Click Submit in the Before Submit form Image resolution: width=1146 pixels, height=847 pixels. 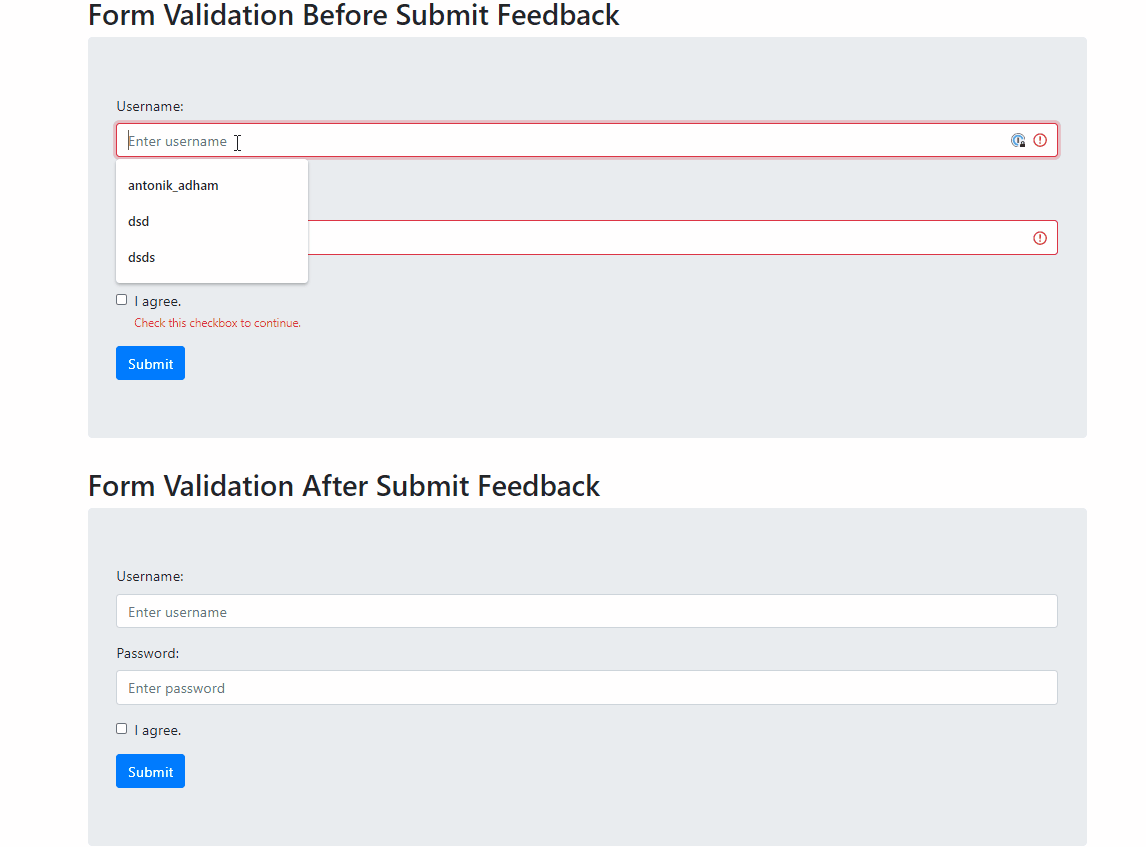(x=150, y=362)
